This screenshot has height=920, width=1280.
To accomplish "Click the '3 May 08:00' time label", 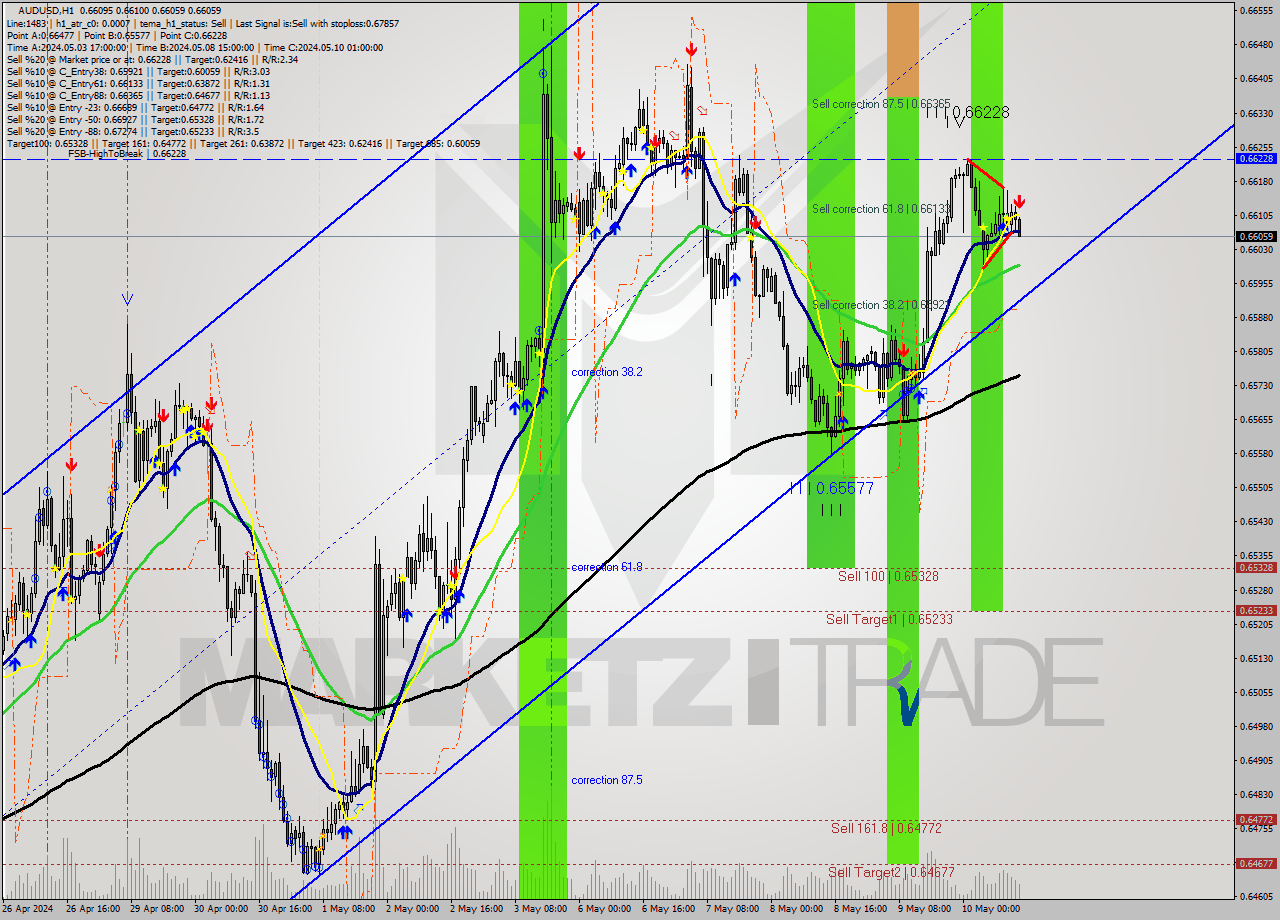I will 543,909.
